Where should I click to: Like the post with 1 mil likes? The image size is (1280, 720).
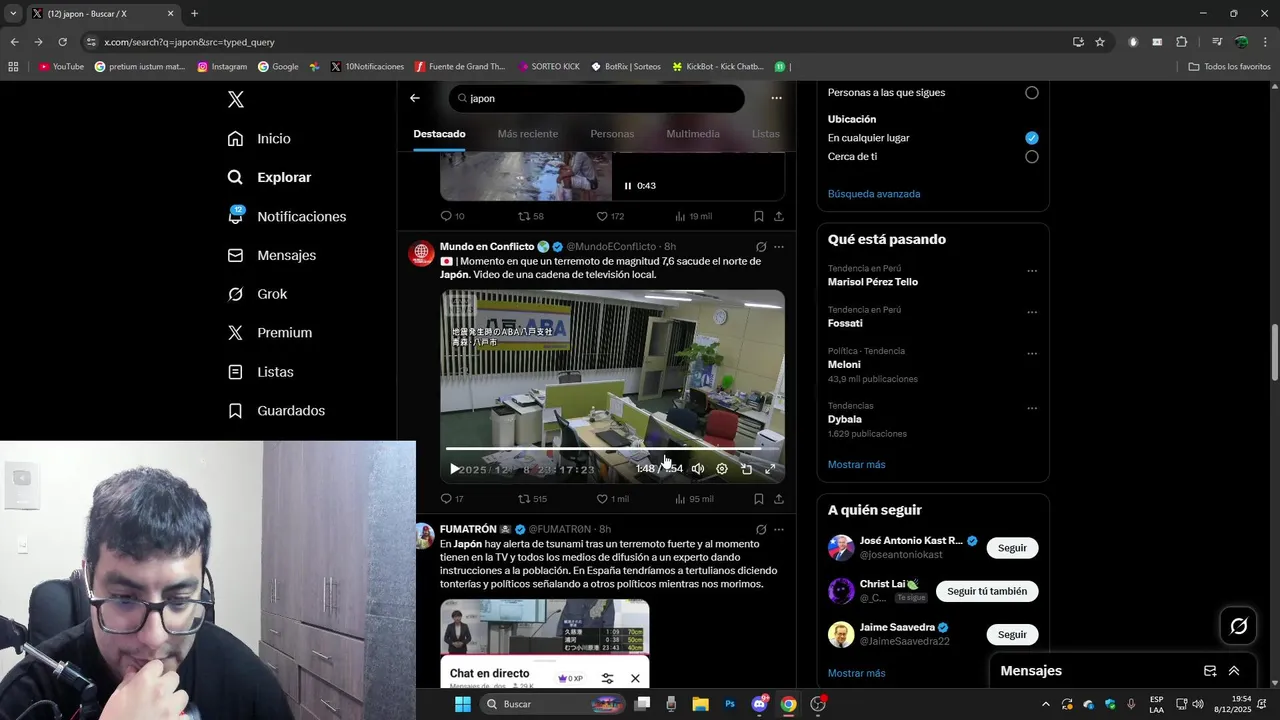(x=612, y=499)
